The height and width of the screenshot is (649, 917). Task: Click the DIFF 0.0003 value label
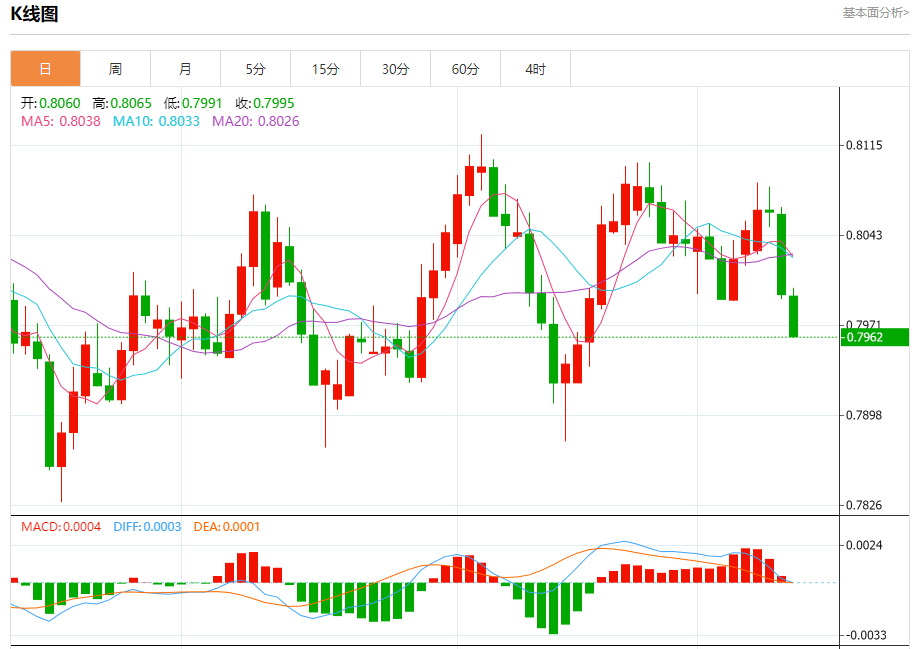pos(147,527)
